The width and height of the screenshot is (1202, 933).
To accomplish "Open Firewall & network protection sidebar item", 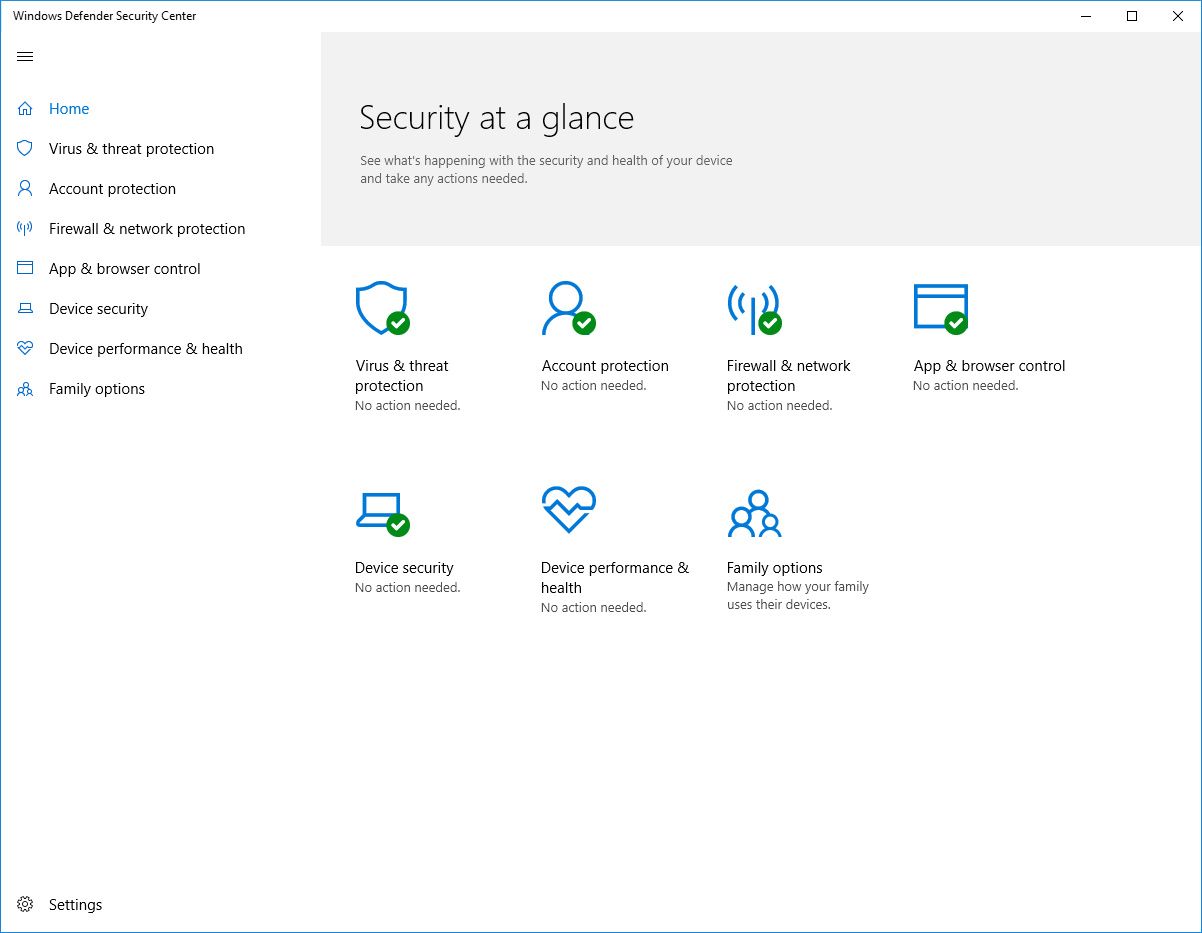I will point(147,228).
